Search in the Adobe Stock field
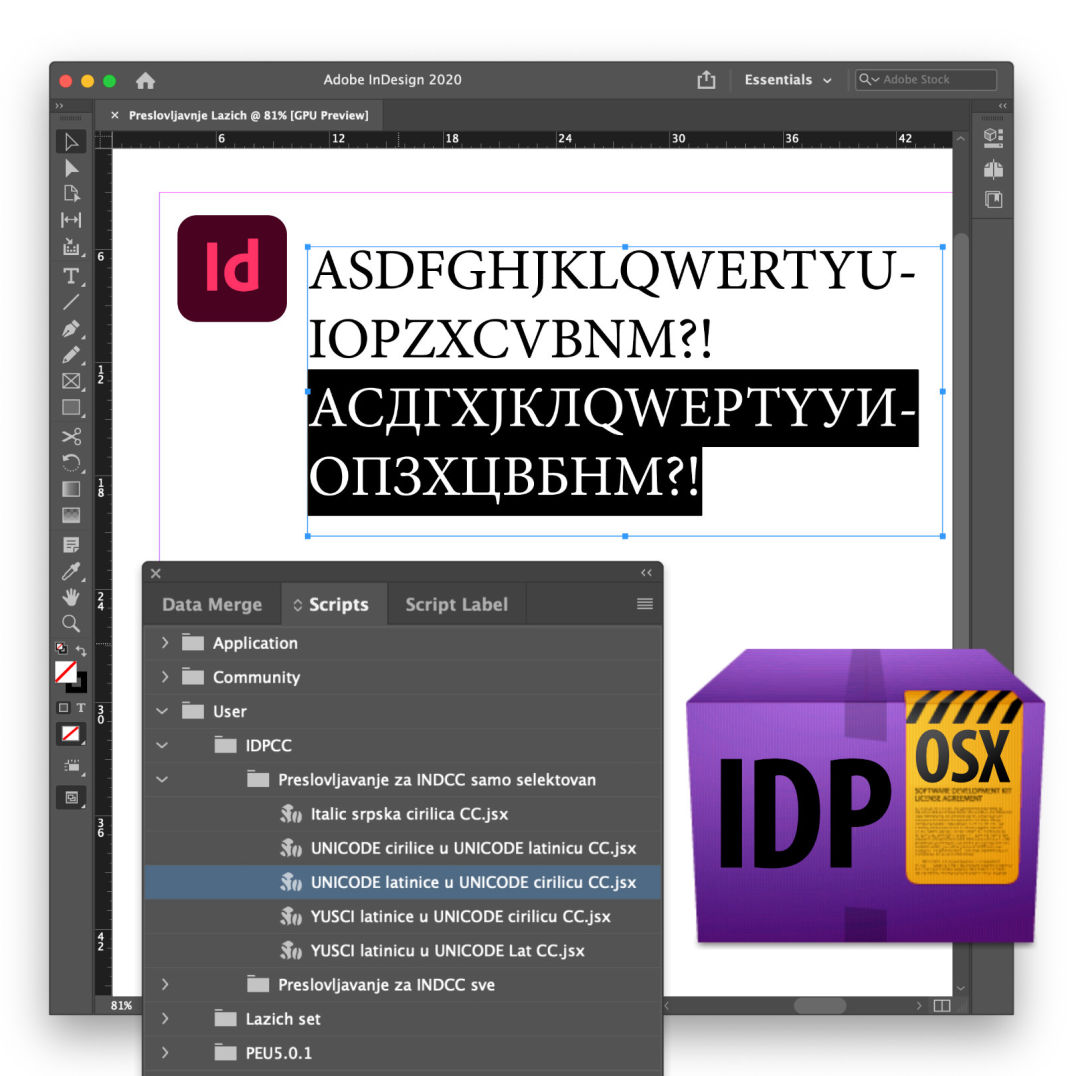The width and height of the screenshot is (1076, 1076). (926, 80)
